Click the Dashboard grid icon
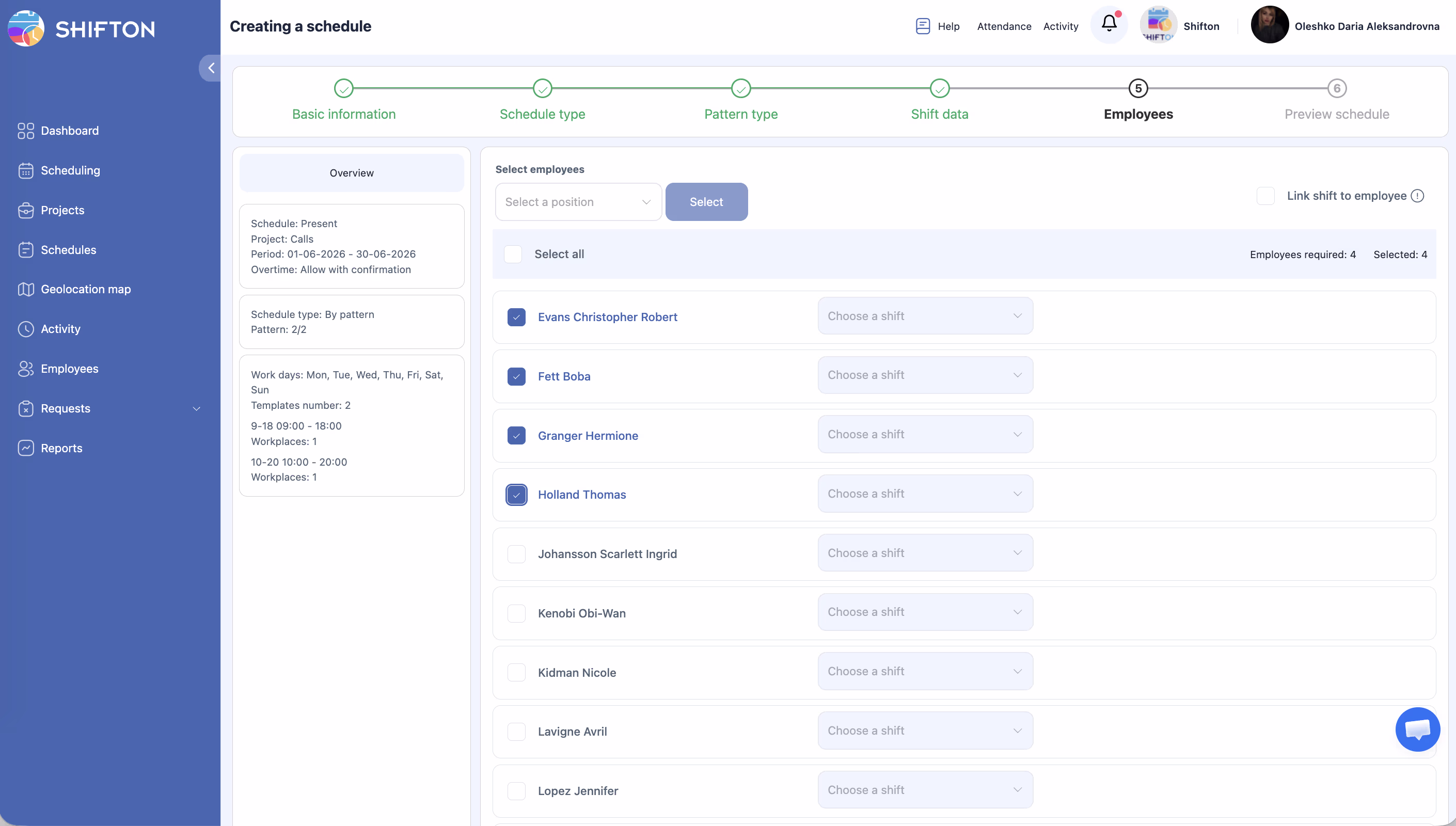The height and width of the screenshot is (826, 1456). (25, 131)
